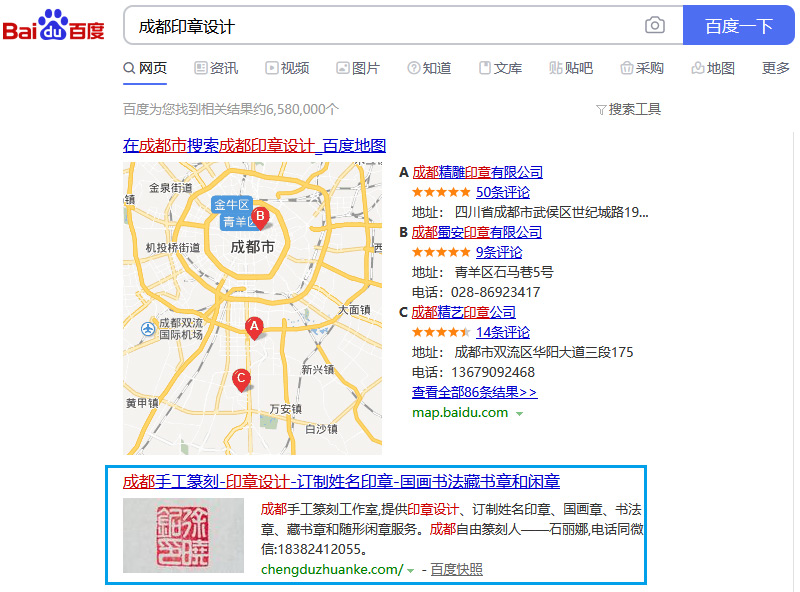The height and width of the screenshot is (592, 800).
Task: Click map marker C
Action: [x=241, y=380]
